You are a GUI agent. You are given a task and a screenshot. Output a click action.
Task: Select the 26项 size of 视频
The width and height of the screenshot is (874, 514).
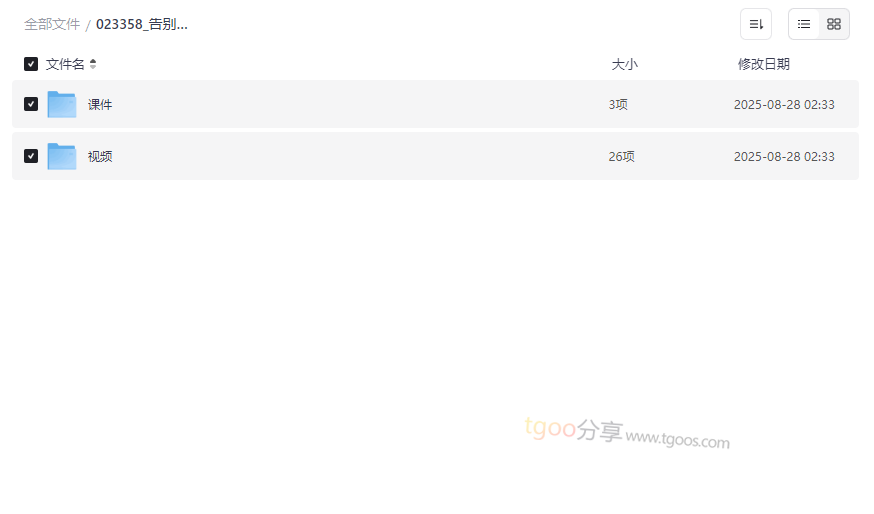coord(621,156)
